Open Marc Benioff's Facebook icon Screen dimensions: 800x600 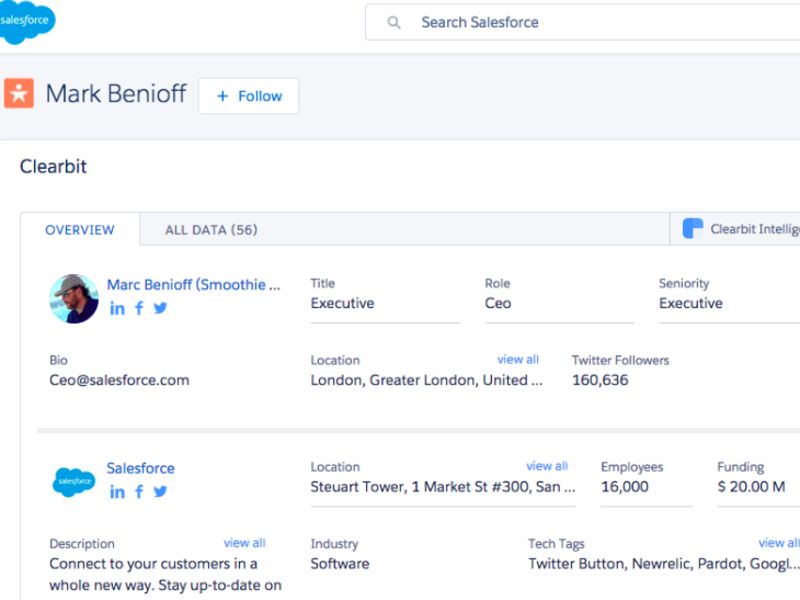click(x=139, y=308)
